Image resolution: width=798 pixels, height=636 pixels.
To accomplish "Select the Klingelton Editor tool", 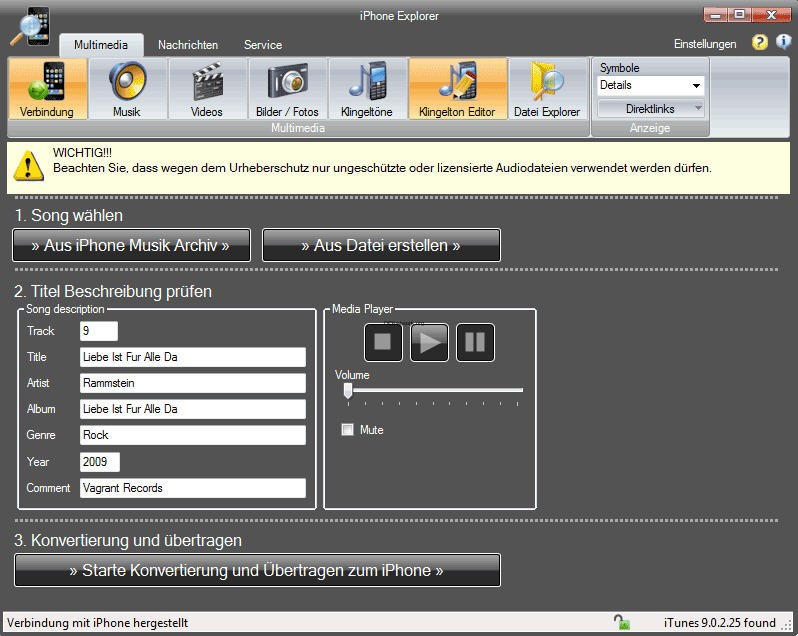I will pos(457,89).
